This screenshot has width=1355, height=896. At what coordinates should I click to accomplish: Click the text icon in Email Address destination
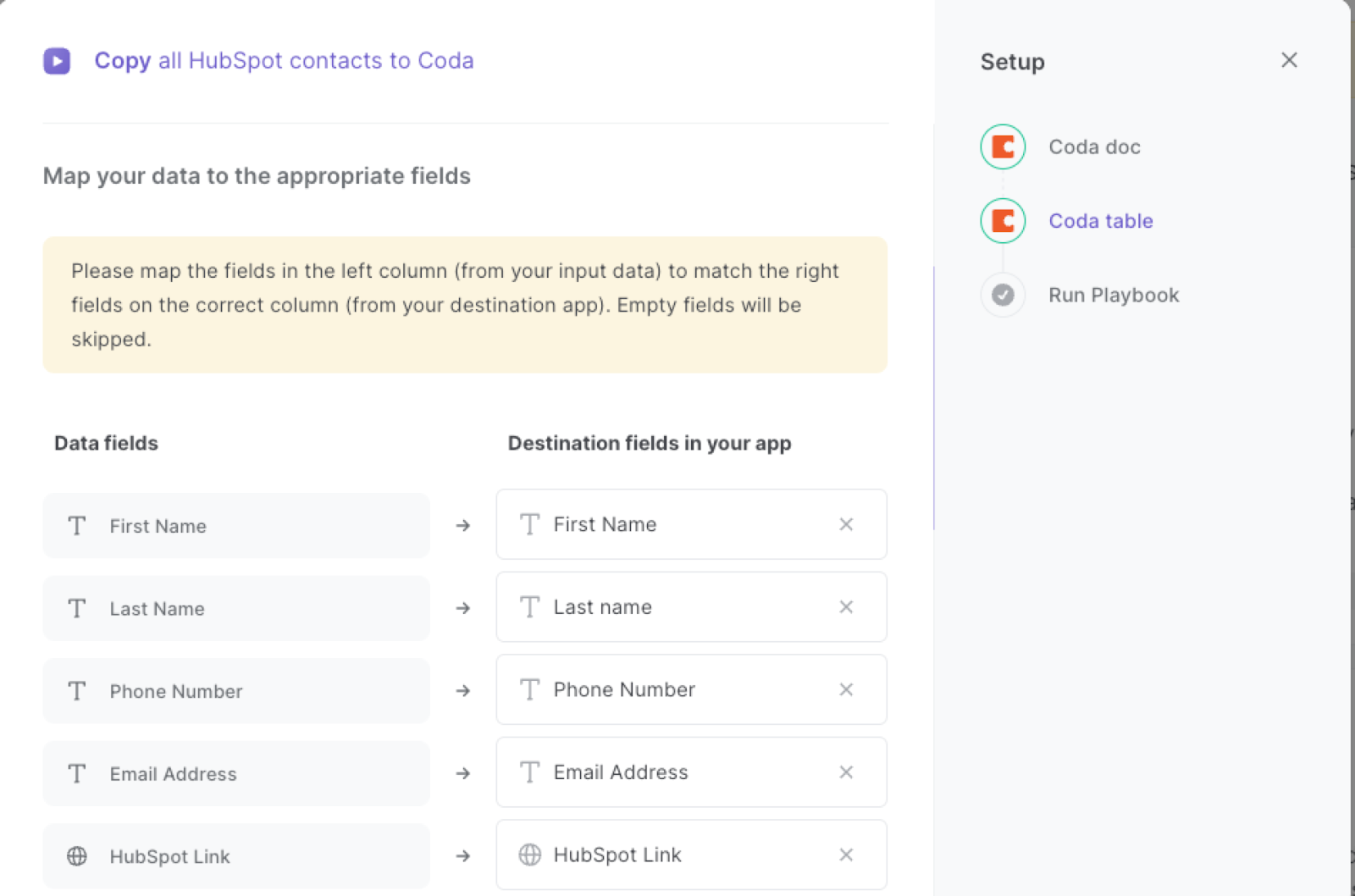(530, 772)
